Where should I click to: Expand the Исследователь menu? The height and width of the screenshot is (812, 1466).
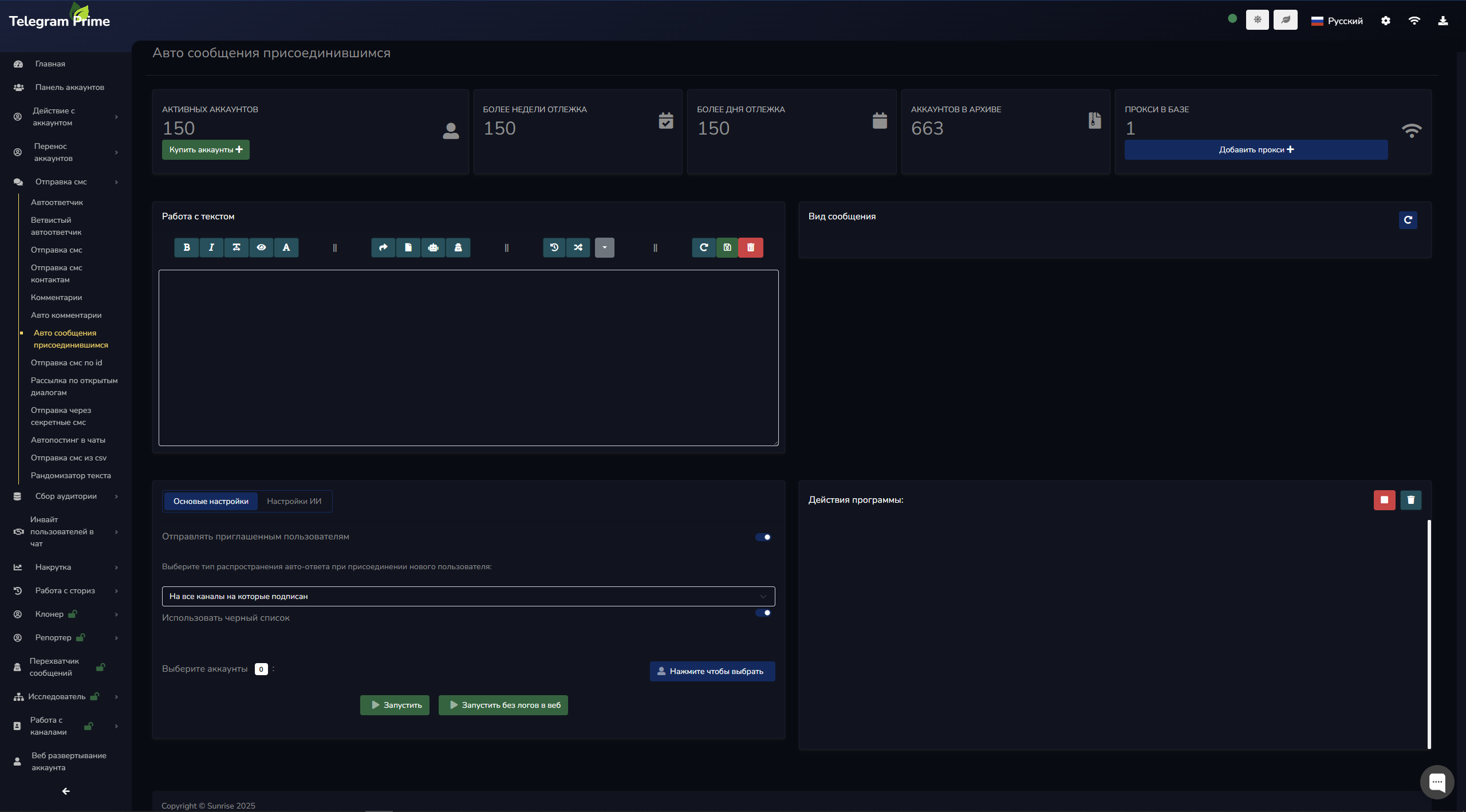point(66,697)
